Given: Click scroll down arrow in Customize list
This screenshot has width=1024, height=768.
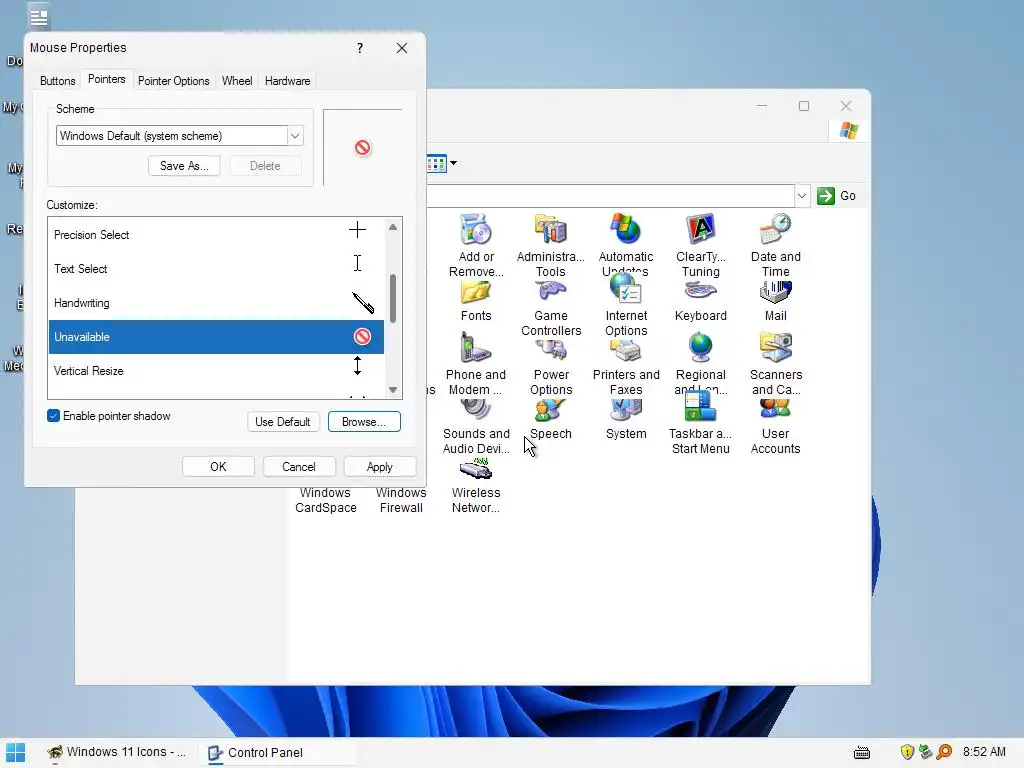Looking at the screenshot, I should pyautogui.click(x=392, y=390).
